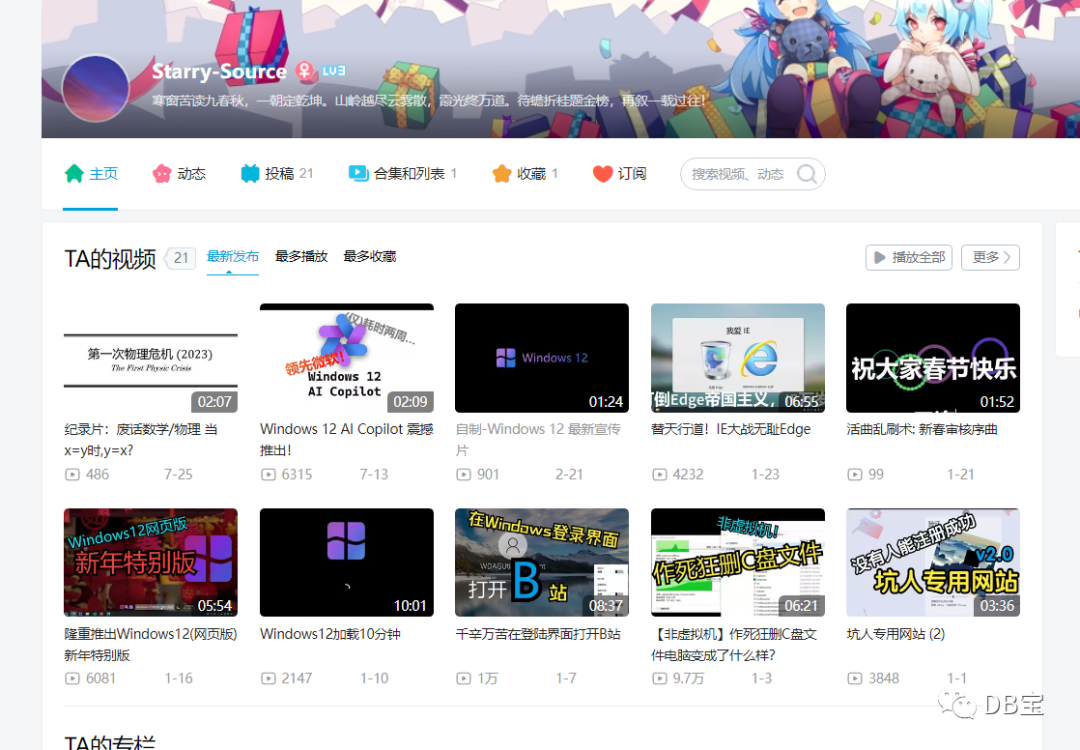Click the 搜索视频、动态 search field

pos(753,174)
